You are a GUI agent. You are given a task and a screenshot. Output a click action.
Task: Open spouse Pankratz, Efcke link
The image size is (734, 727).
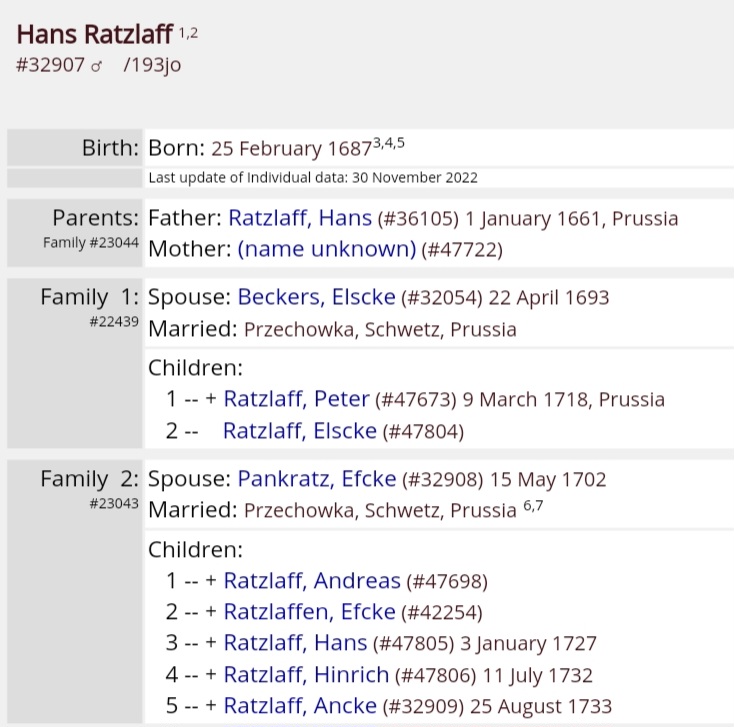317,479
